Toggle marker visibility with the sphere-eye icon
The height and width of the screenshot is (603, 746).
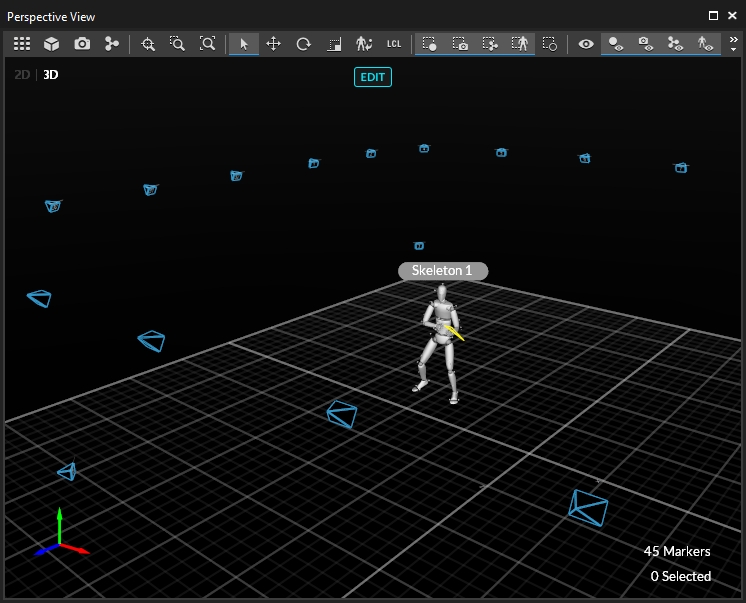pyautogui.click(x=617, y=44)
